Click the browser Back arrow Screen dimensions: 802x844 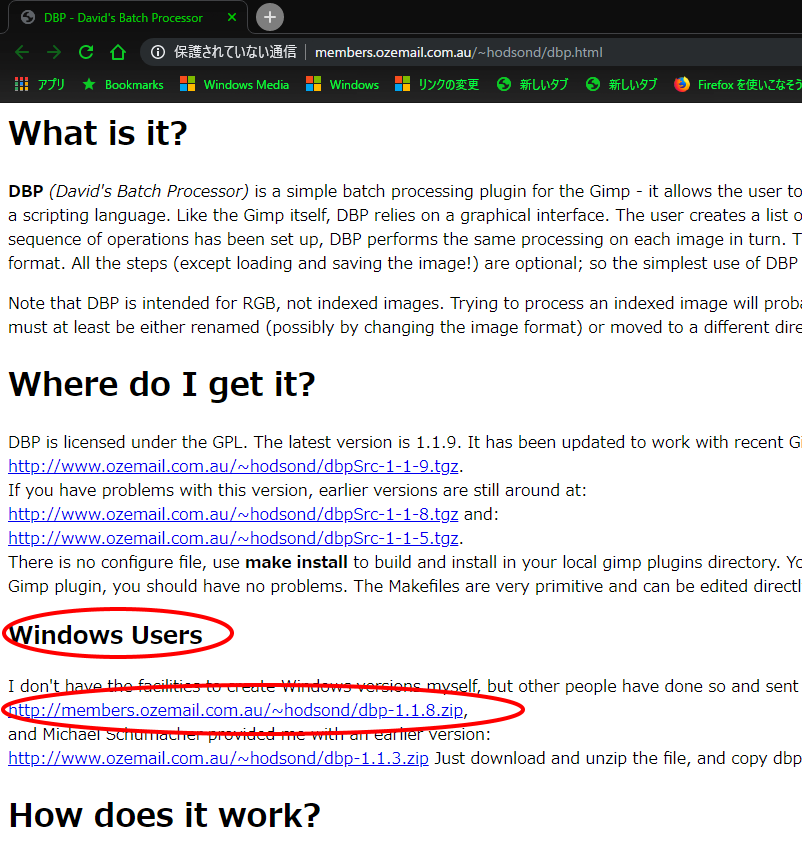click(x=22, y=52)
